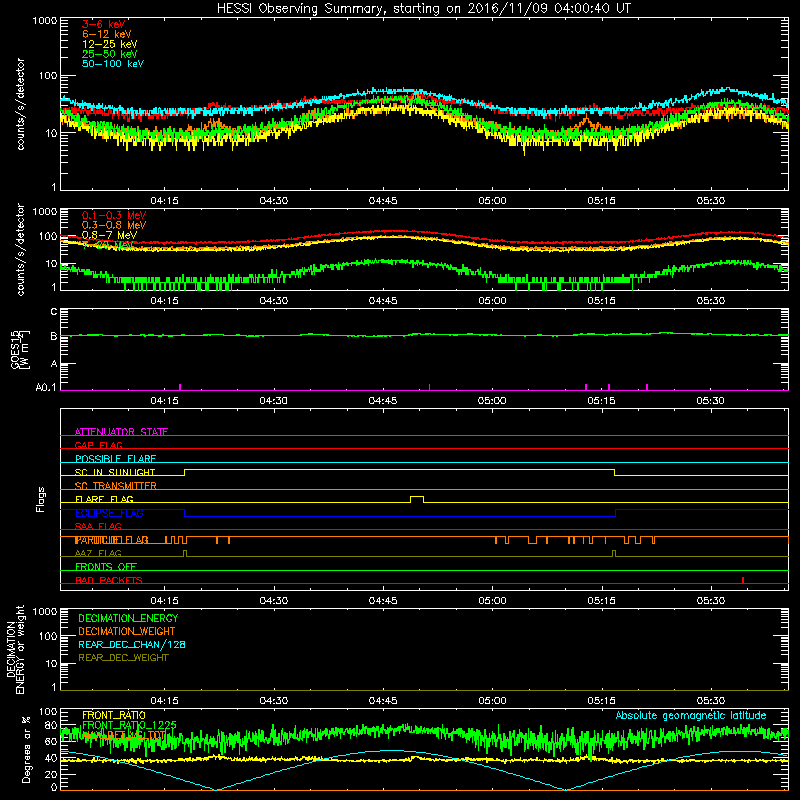Select the cyan 50-100 keV legend label
This screenshot has height=800, width=800.
[x=113, y=64]
